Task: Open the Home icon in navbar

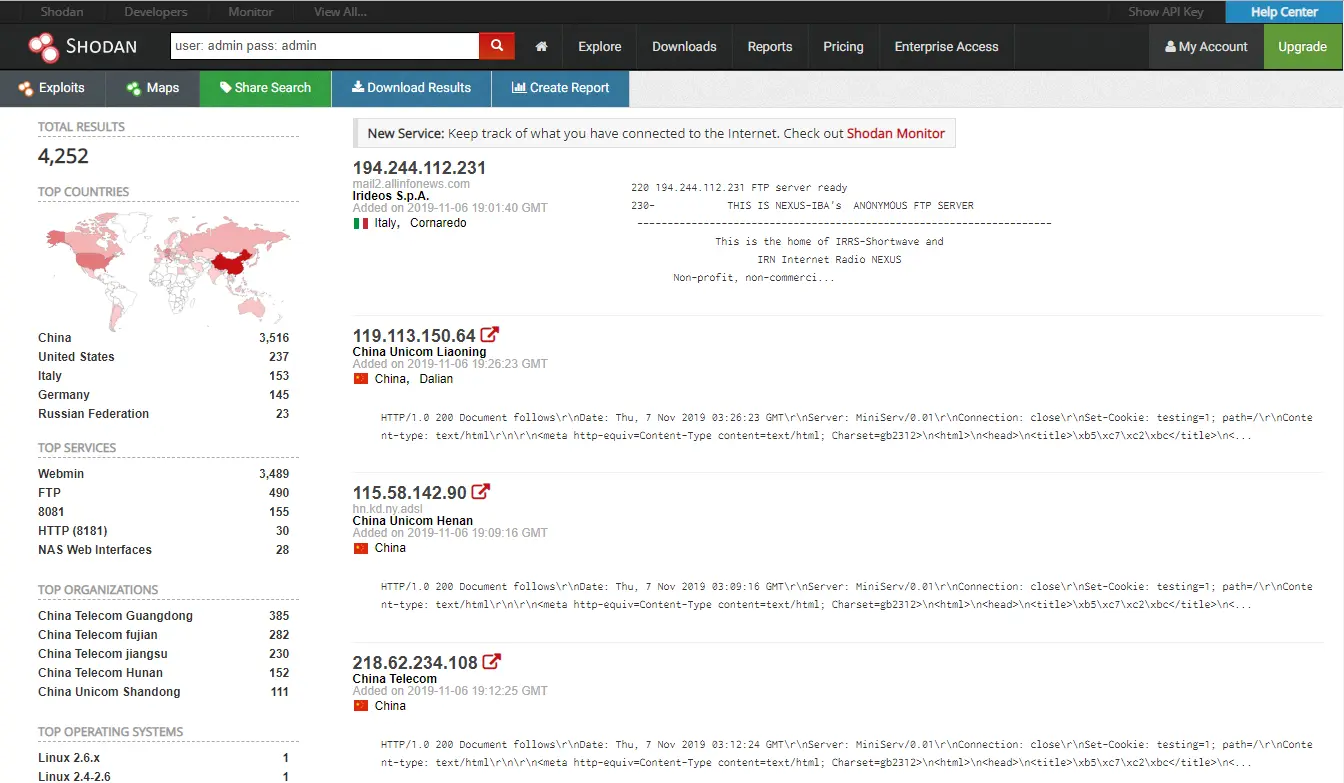Action: pos(541,47)
